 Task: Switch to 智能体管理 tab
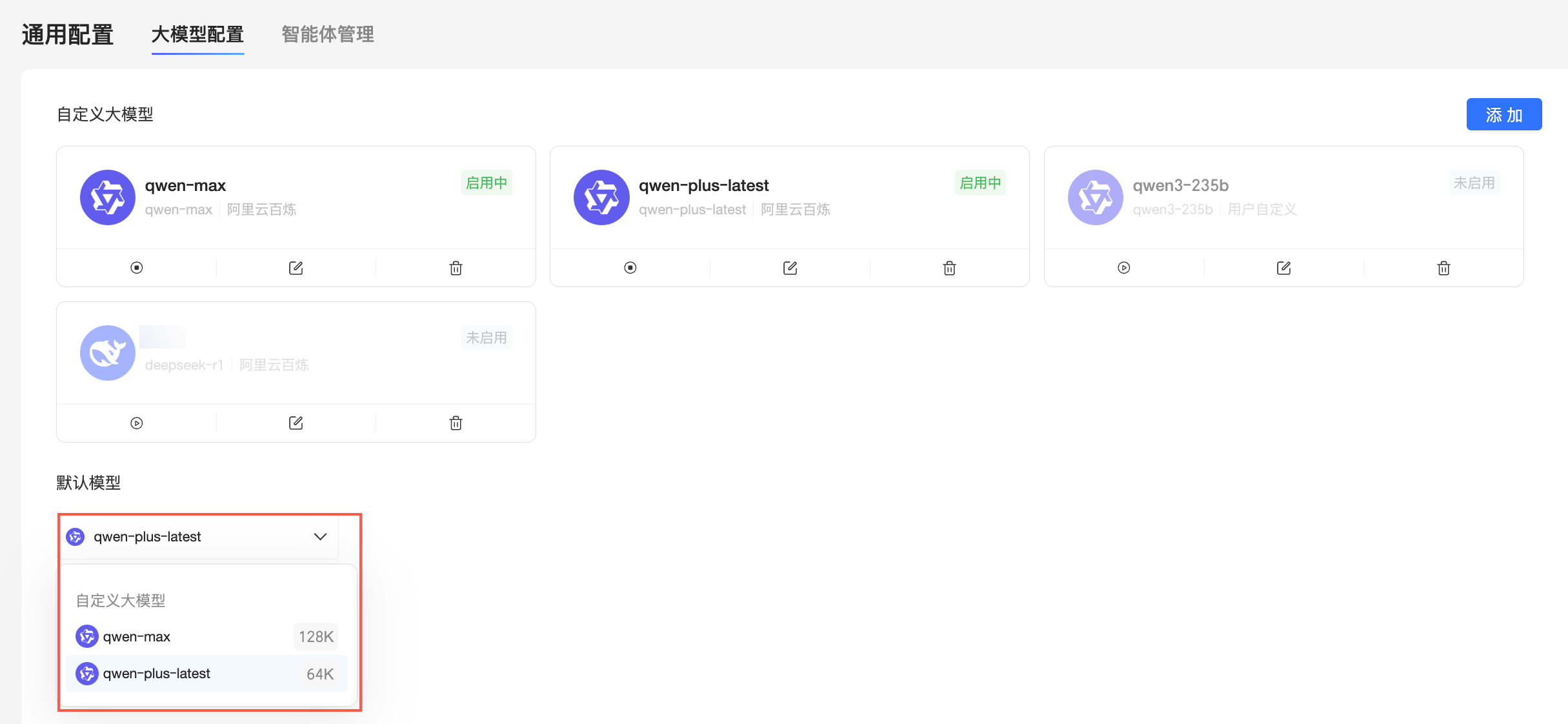tap(328, 34)
